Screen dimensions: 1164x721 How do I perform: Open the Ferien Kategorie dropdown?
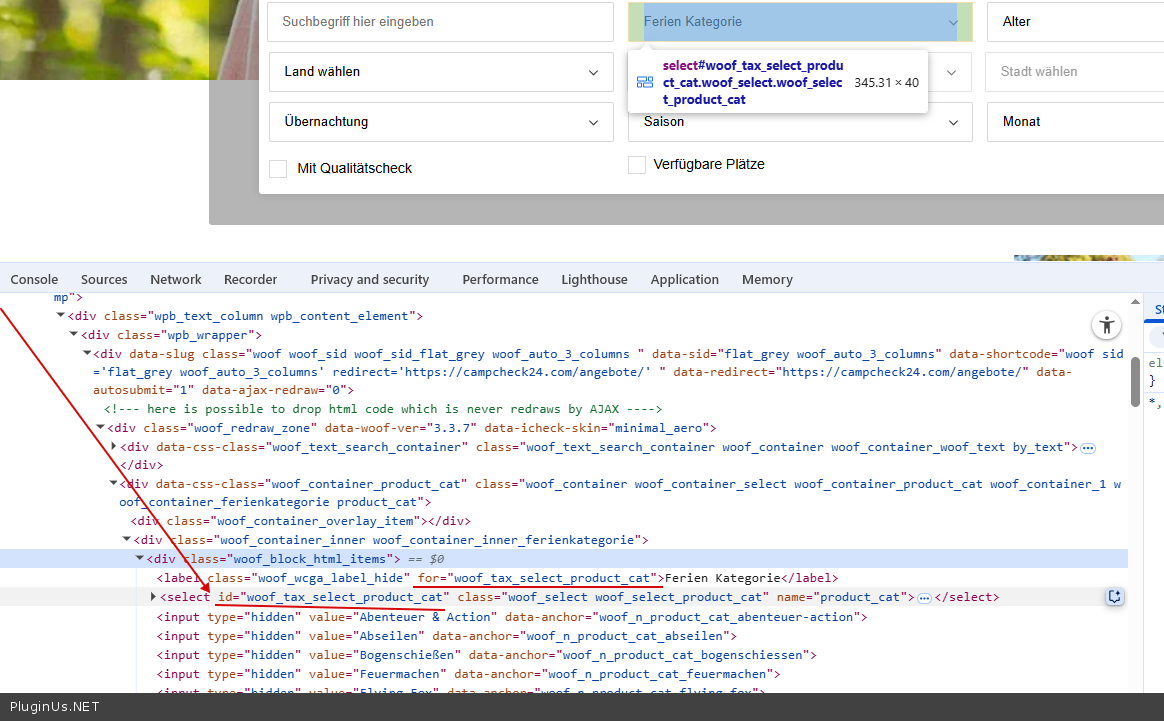coord(800,22)
